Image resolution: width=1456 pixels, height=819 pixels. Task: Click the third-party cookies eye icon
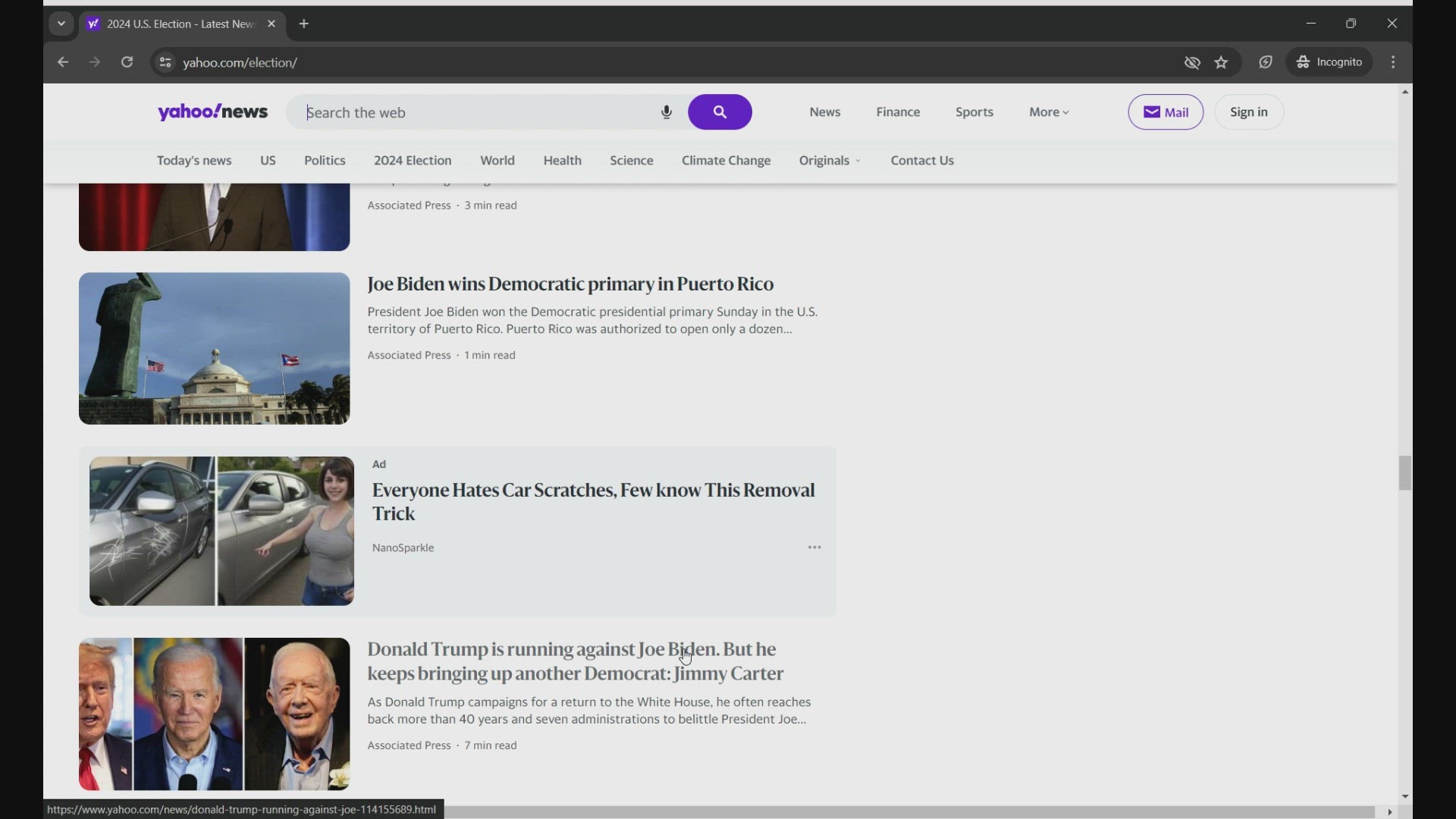(1192, 62)
